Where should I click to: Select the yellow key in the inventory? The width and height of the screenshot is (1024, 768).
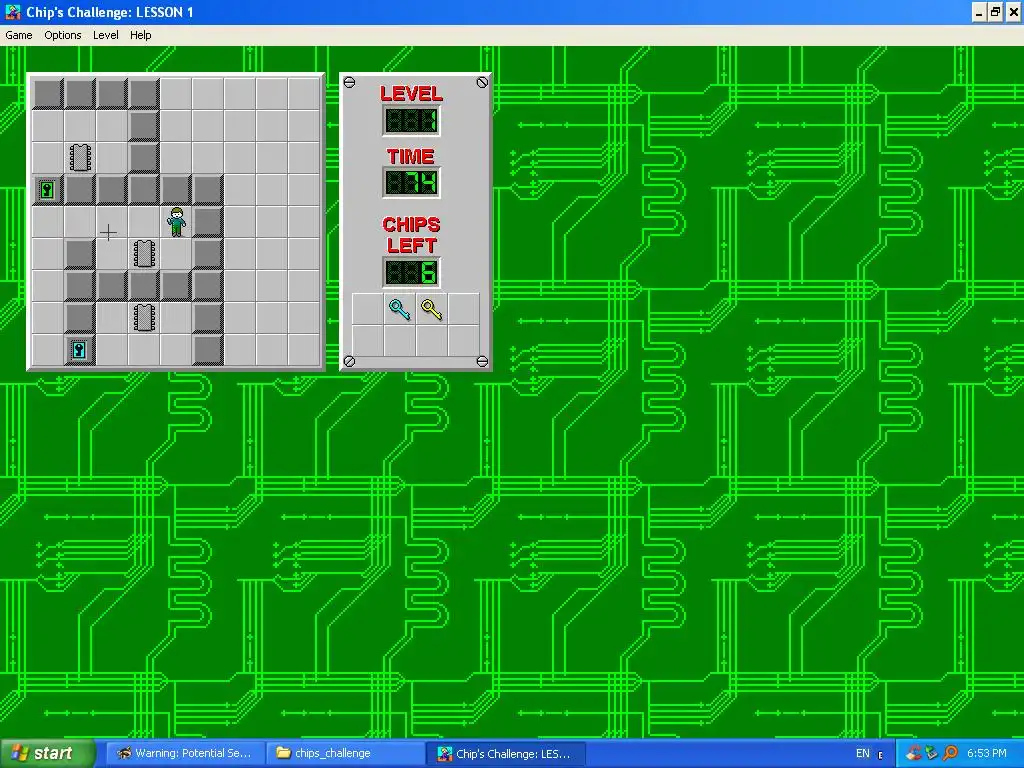432,310
